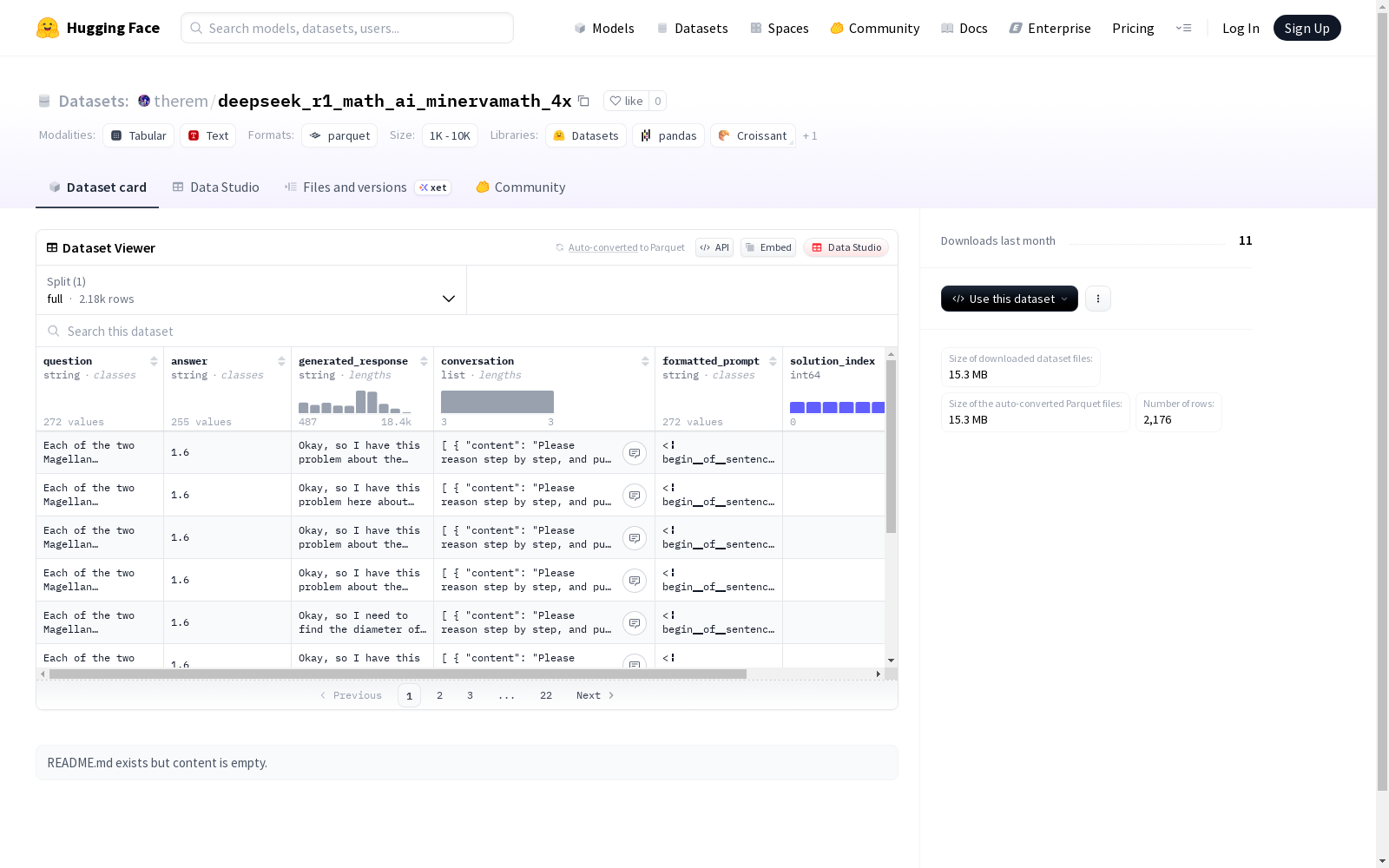Open the Docs page
The image size is (1389, 868).
click(964, 28)
